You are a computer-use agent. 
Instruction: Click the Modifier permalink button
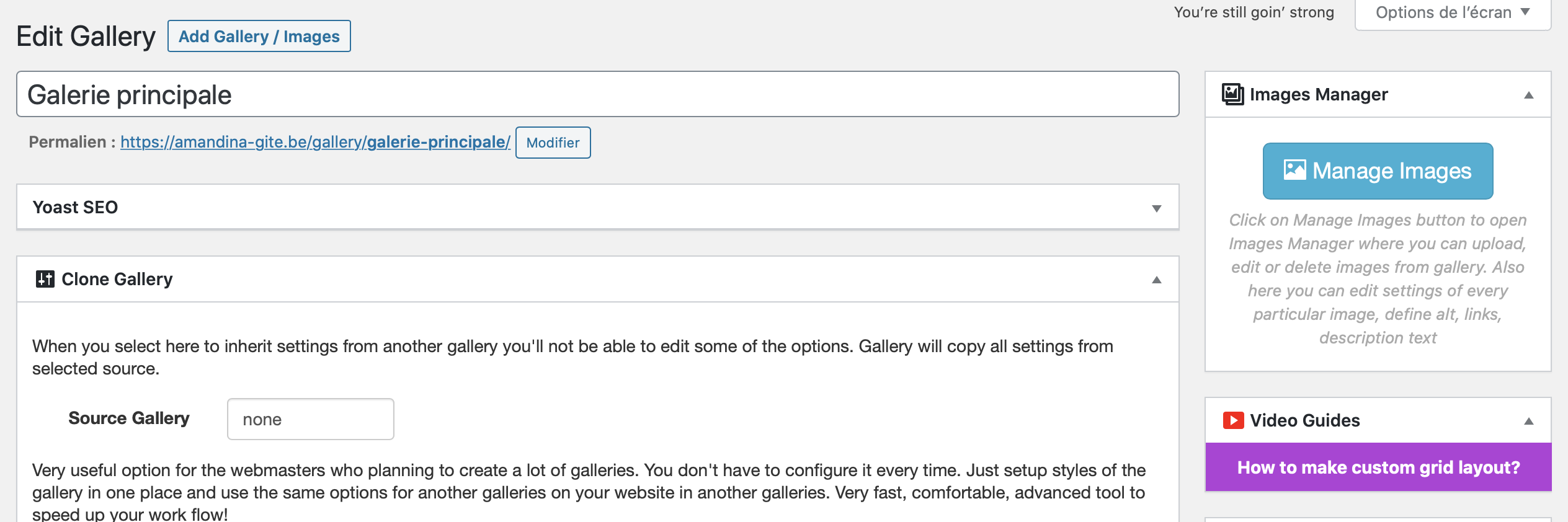[553, 143]
